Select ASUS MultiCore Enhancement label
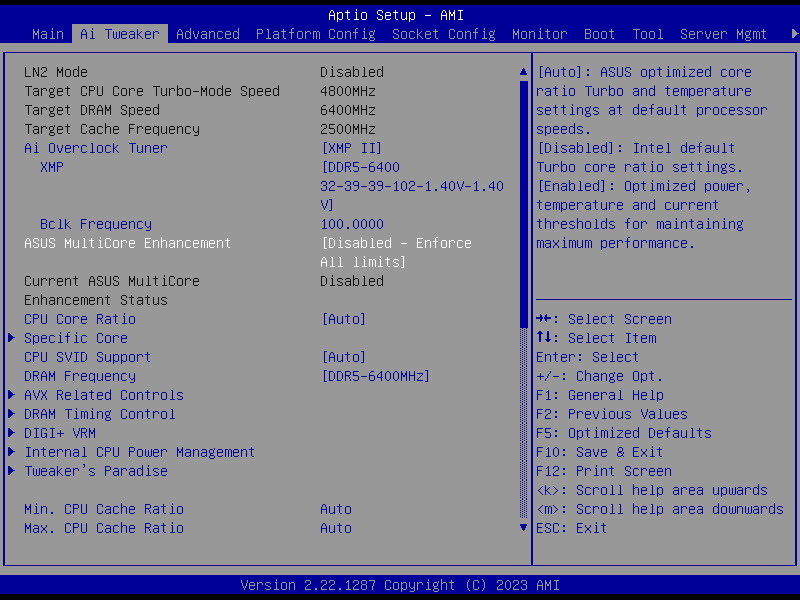Image resolution: width=800 pixels, height=600 pixels. click(128, 243)
